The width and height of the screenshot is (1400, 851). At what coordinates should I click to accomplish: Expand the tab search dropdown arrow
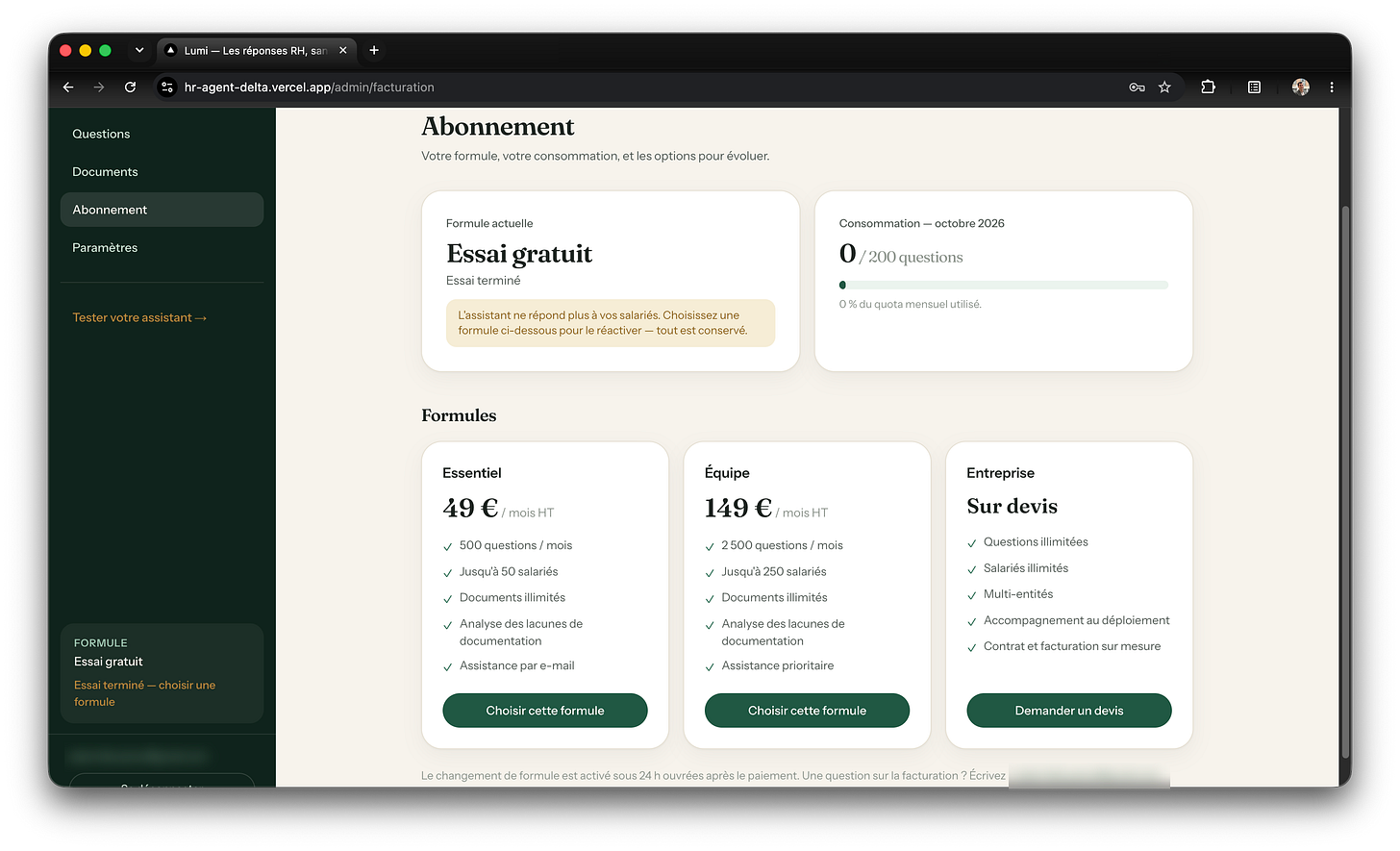tap(139, 50)
